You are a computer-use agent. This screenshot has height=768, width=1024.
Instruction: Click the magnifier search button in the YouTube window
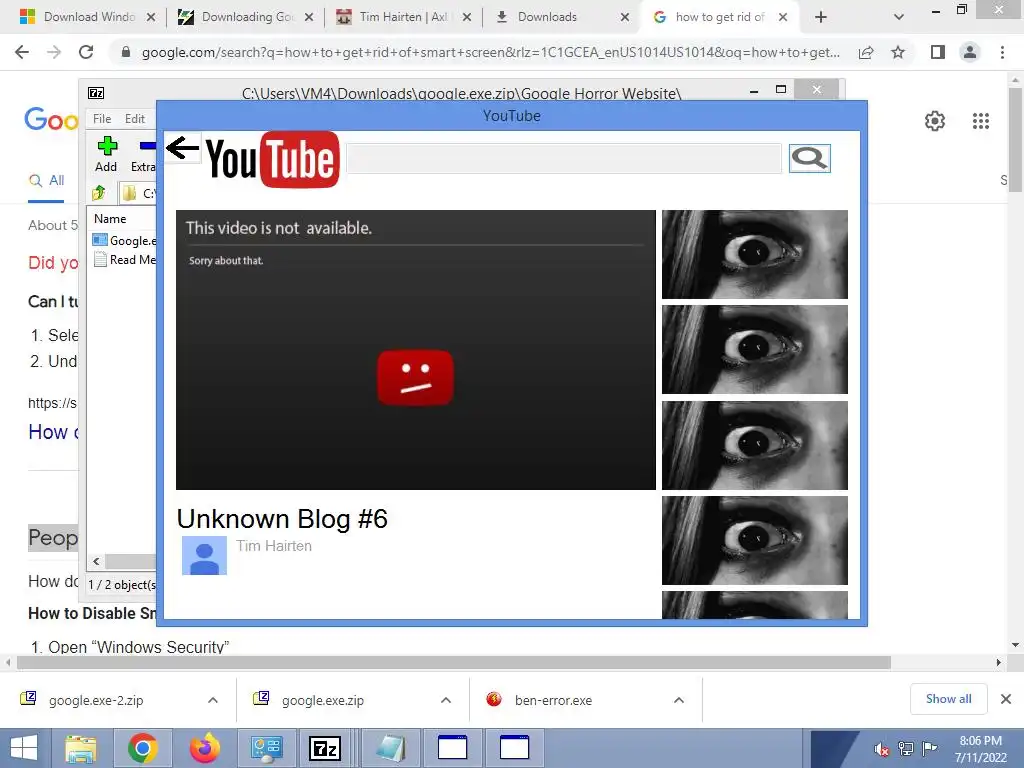click(809, 158)
